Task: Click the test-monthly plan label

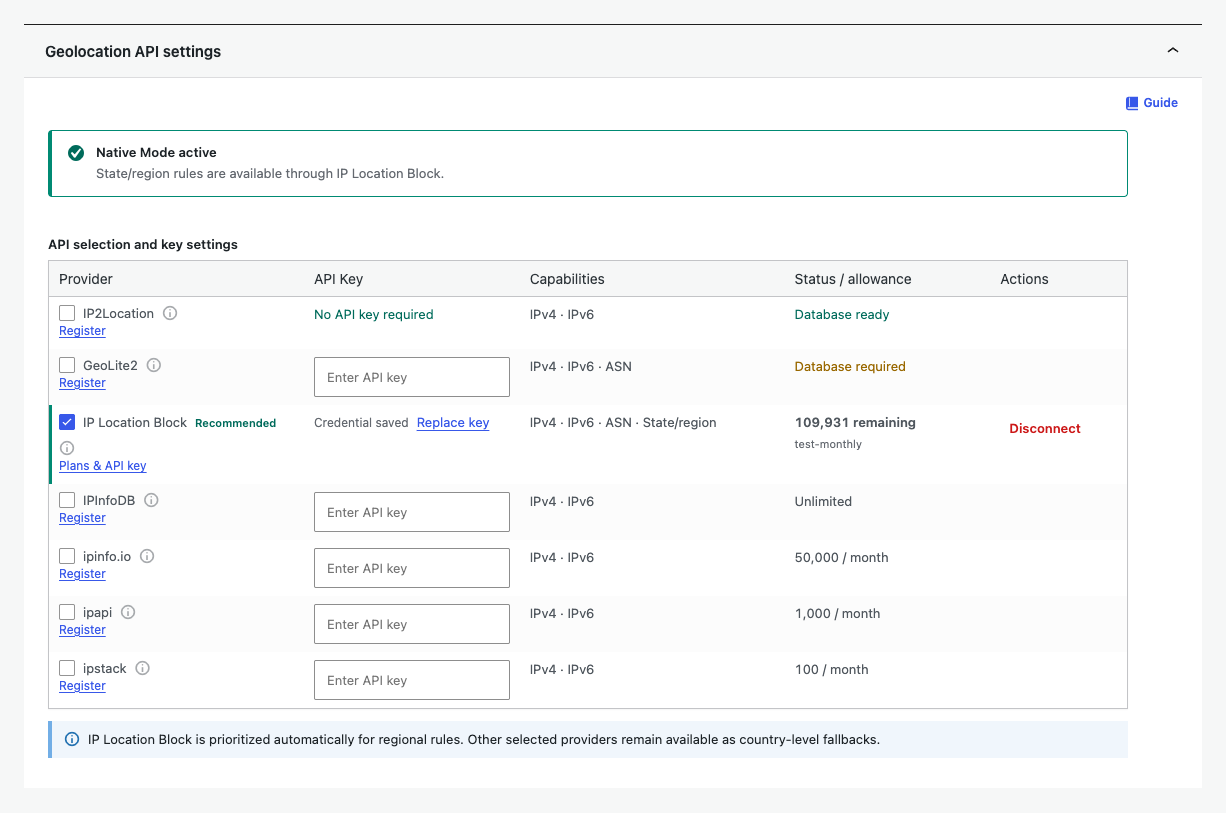Action: tap(828, 444)
